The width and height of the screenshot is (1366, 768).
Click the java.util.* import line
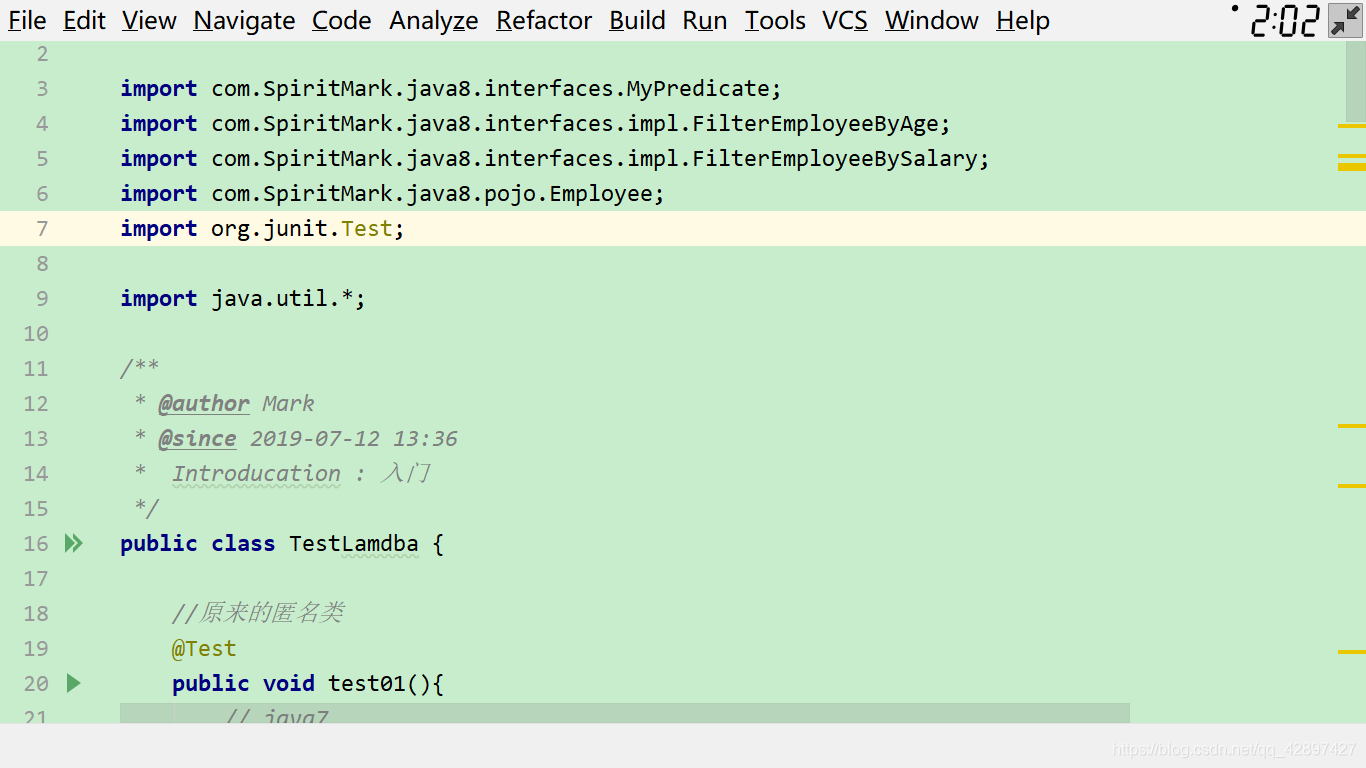tap(243, 298)
